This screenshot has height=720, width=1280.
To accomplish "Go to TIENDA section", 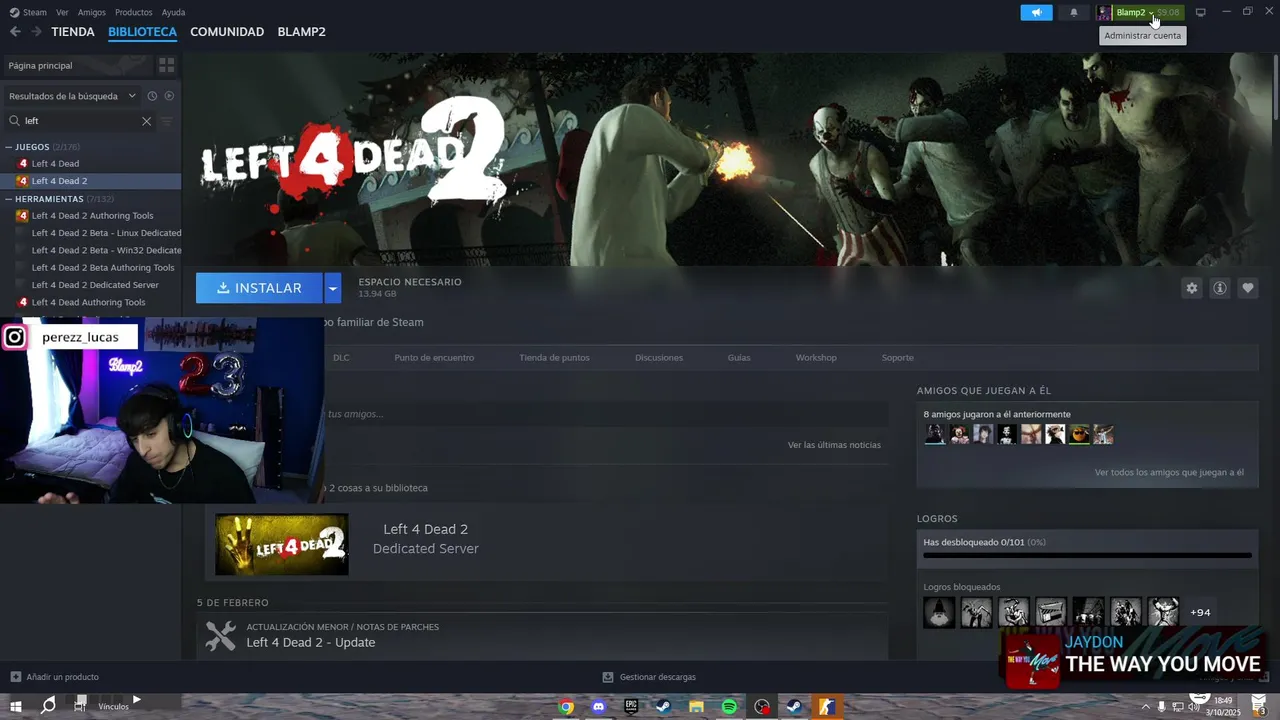I will click(x=73, y=32).
